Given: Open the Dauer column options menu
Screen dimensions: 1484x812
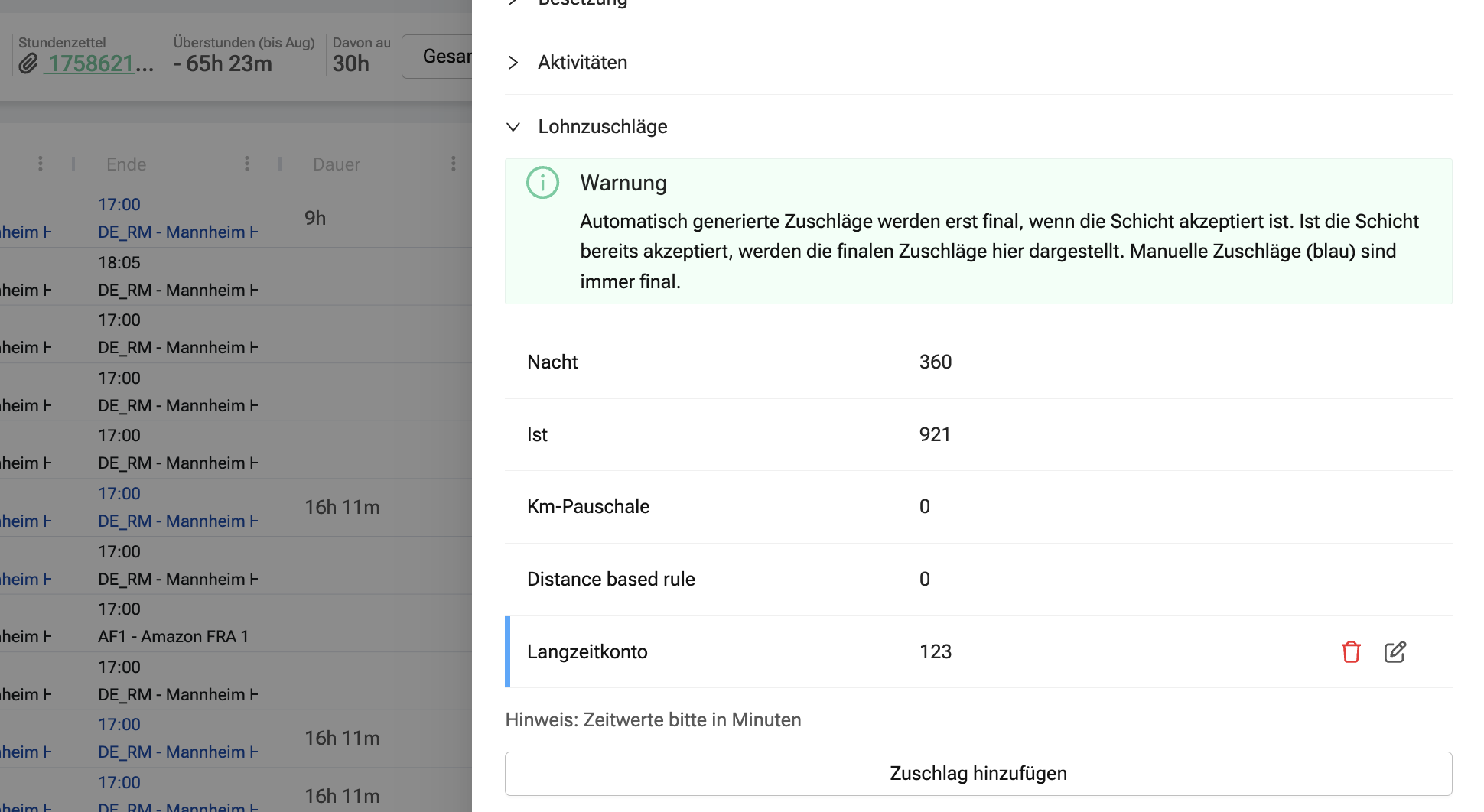Looking at the screenshot, I should [453, 164].
